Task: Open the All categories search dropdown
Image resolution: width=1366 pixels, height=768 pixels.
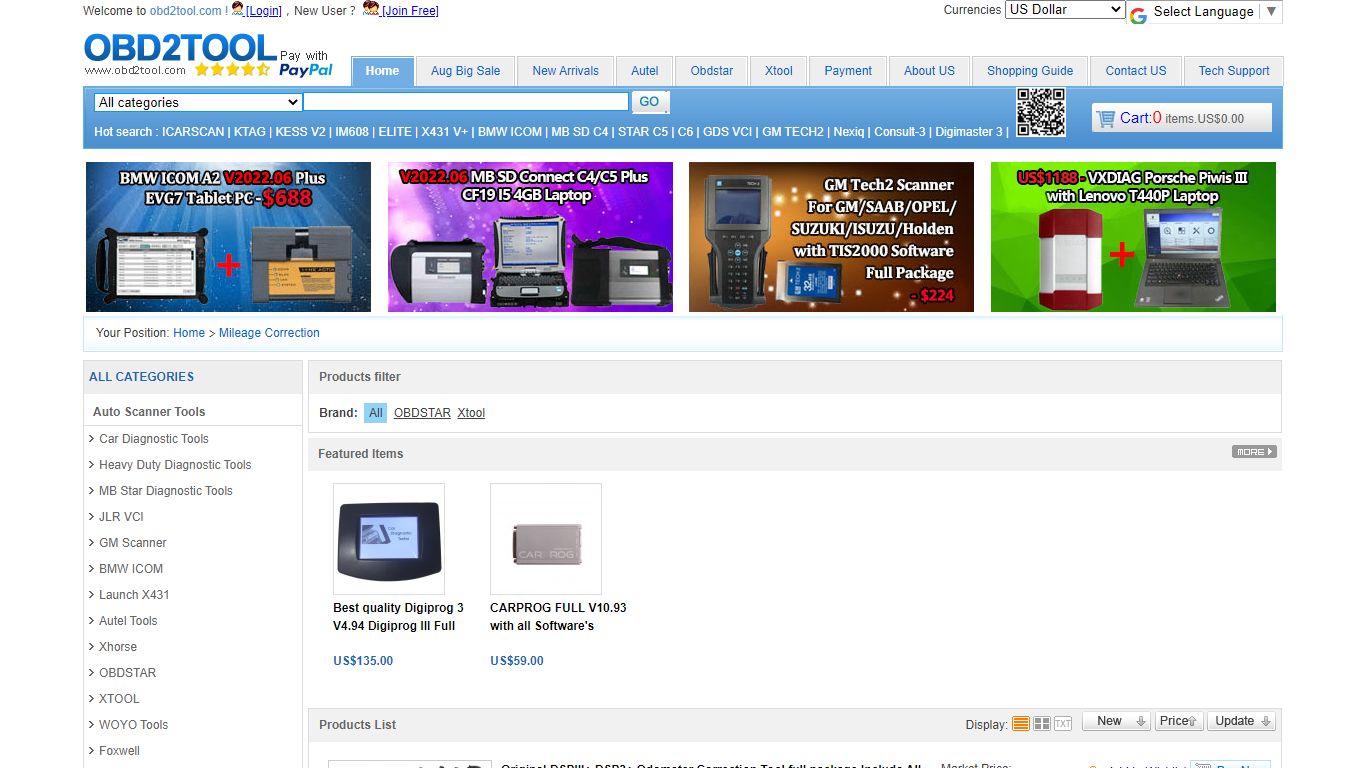Action: pyautogui.click(x=198, y=102)
